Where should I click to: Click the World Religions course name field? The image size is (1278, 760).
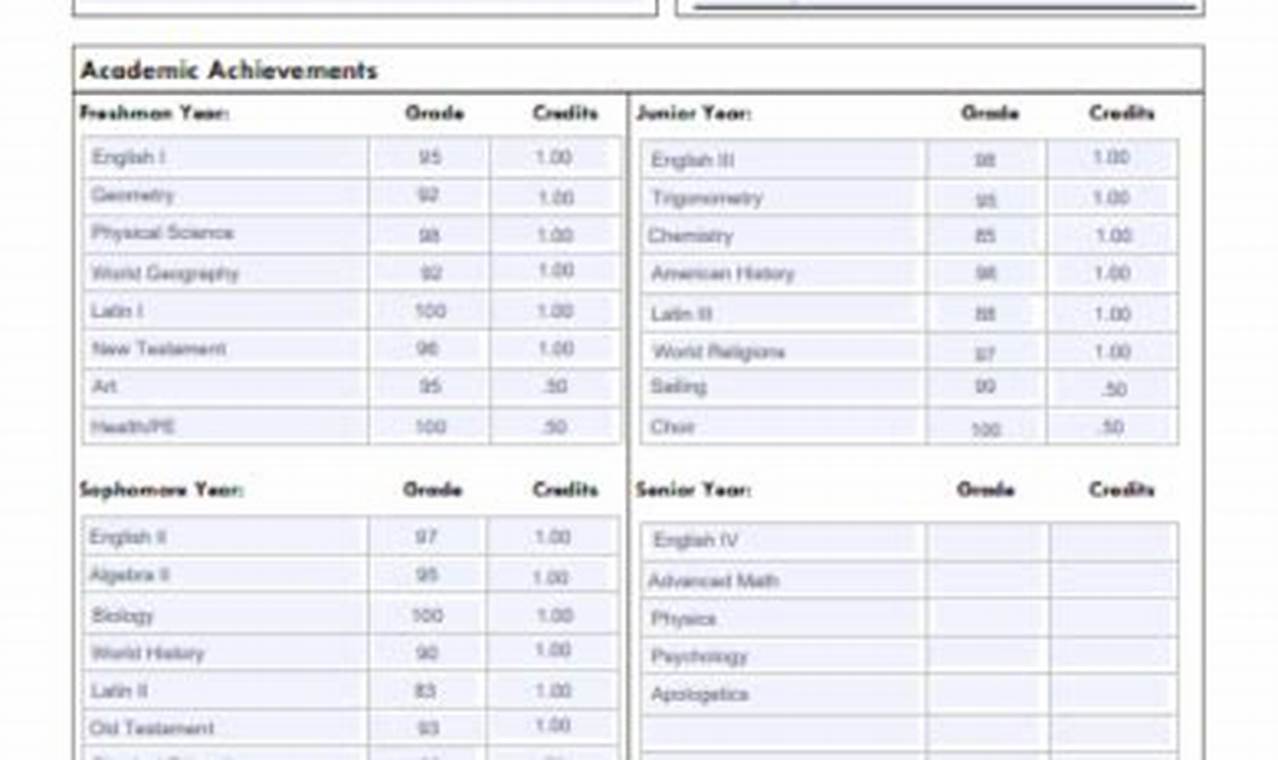tap(782, 351)
